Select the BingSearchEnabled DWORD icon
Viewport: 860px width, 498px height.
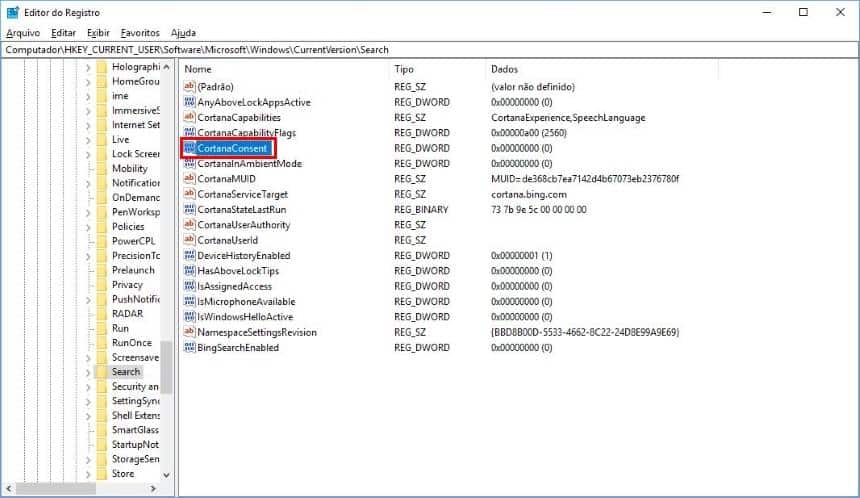coord(189,348)
